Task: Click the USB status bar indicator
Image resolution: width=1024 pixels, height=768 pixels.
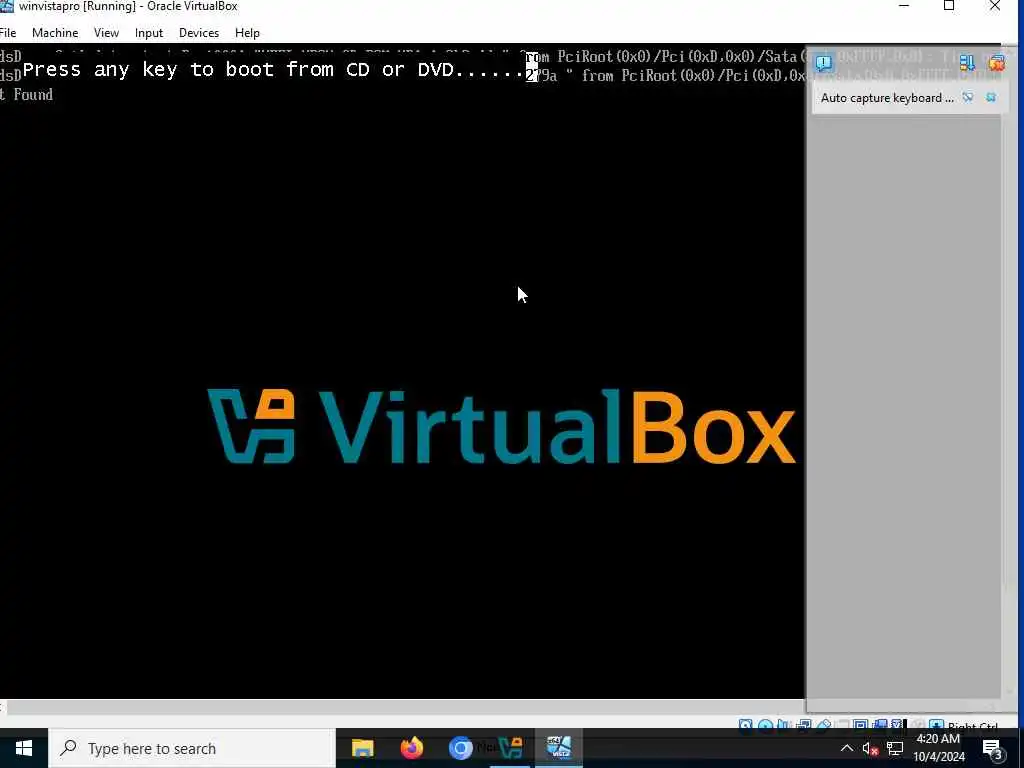Action: click(824, 725)
